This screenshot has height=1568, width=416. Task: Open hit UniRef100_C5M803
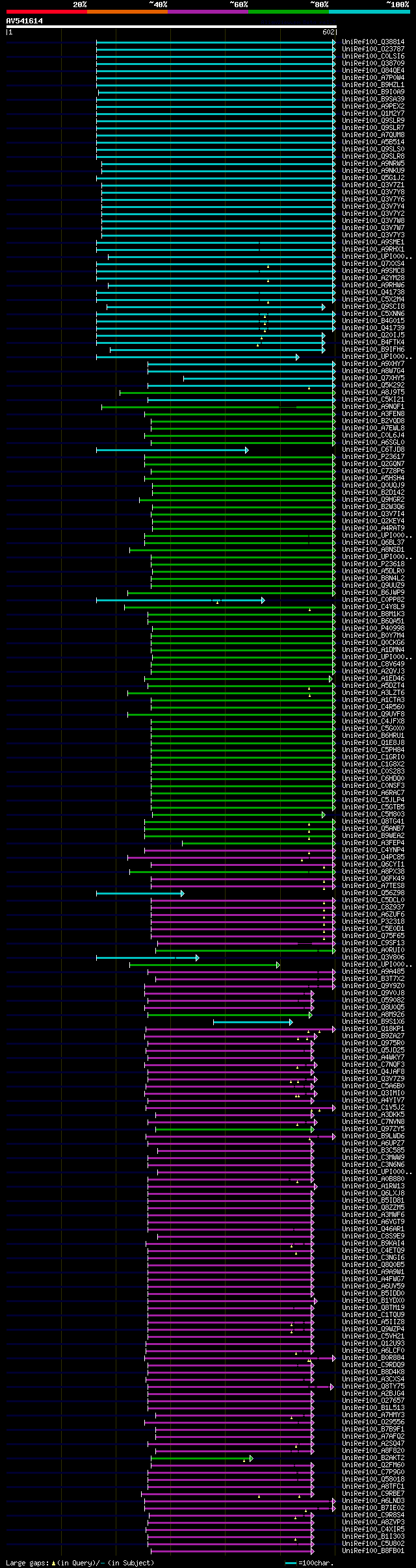(373, 815)
